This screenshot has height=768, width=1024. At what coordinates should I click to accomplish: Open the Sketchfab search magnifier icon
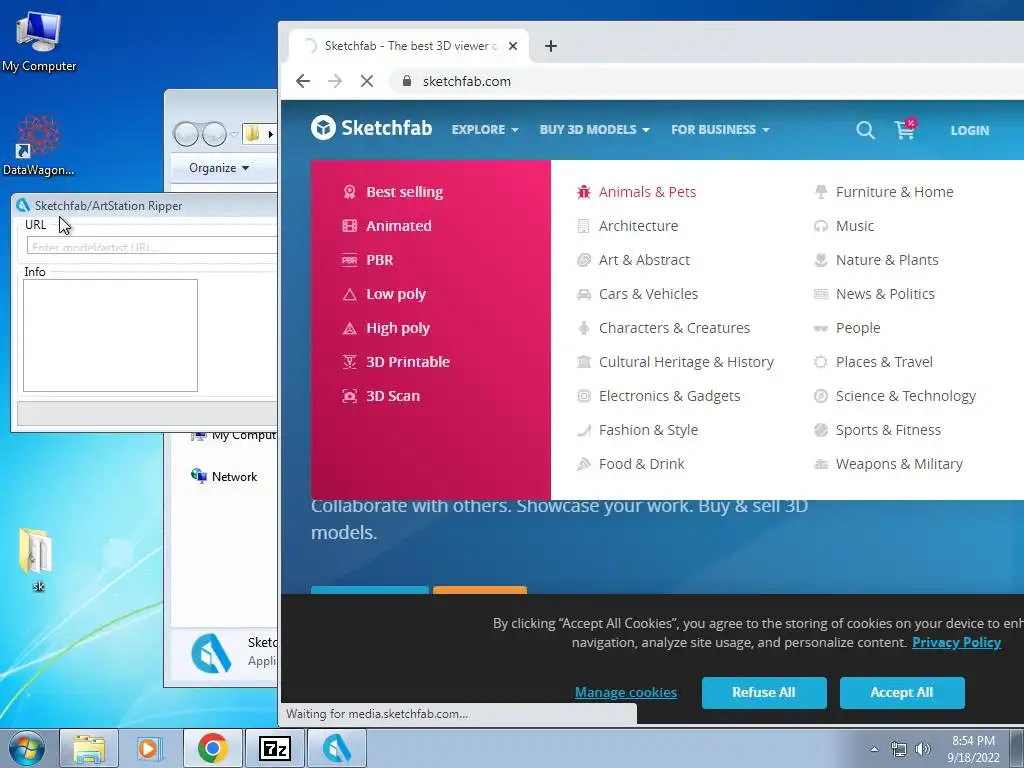coord(865,130)
